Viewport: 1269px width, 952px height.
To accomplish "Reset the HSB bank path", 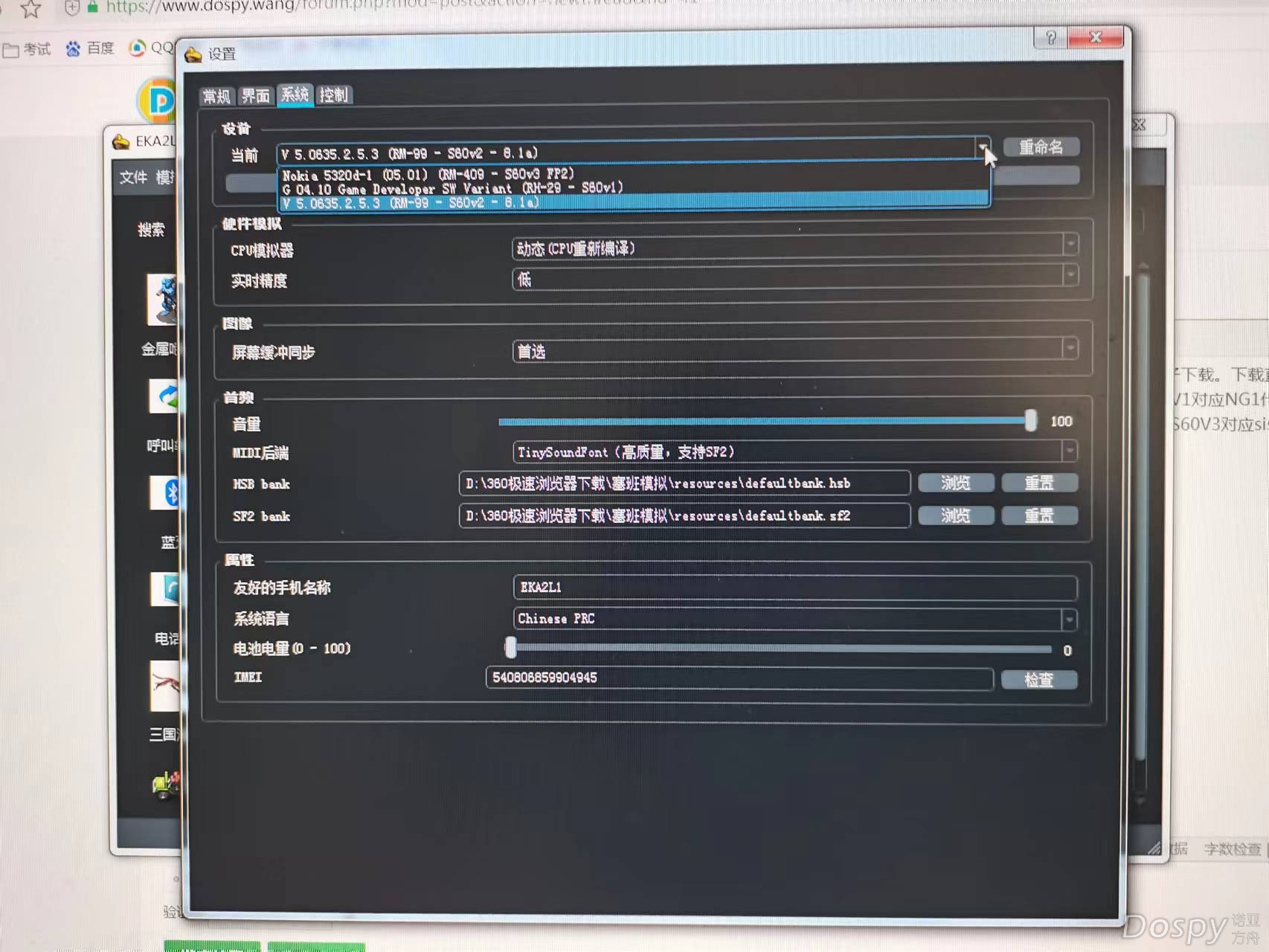I will click(x=1039, y=483).
